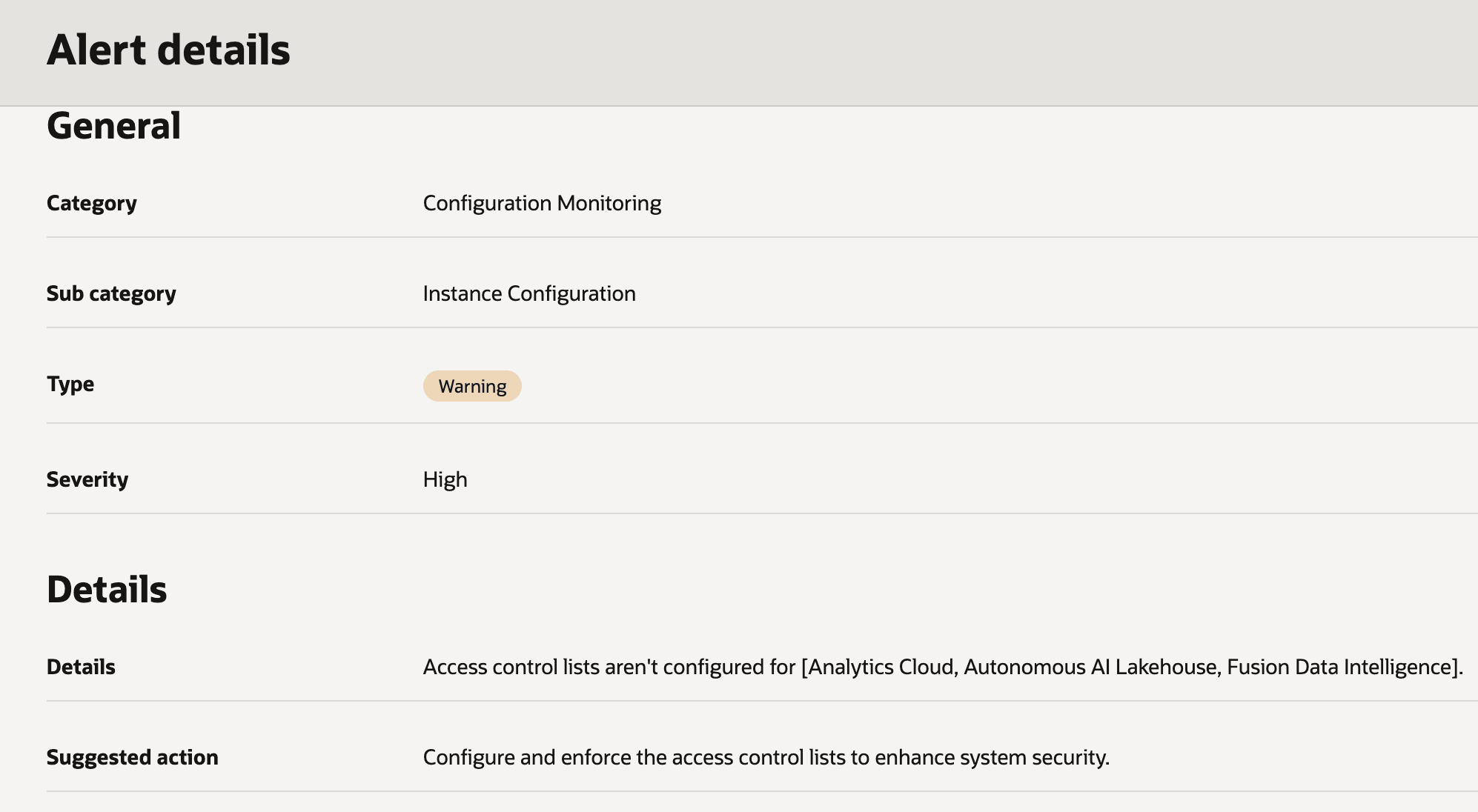Select the High severity value
This screenshot has width=1478, height=812.
[x=444, y=479]
